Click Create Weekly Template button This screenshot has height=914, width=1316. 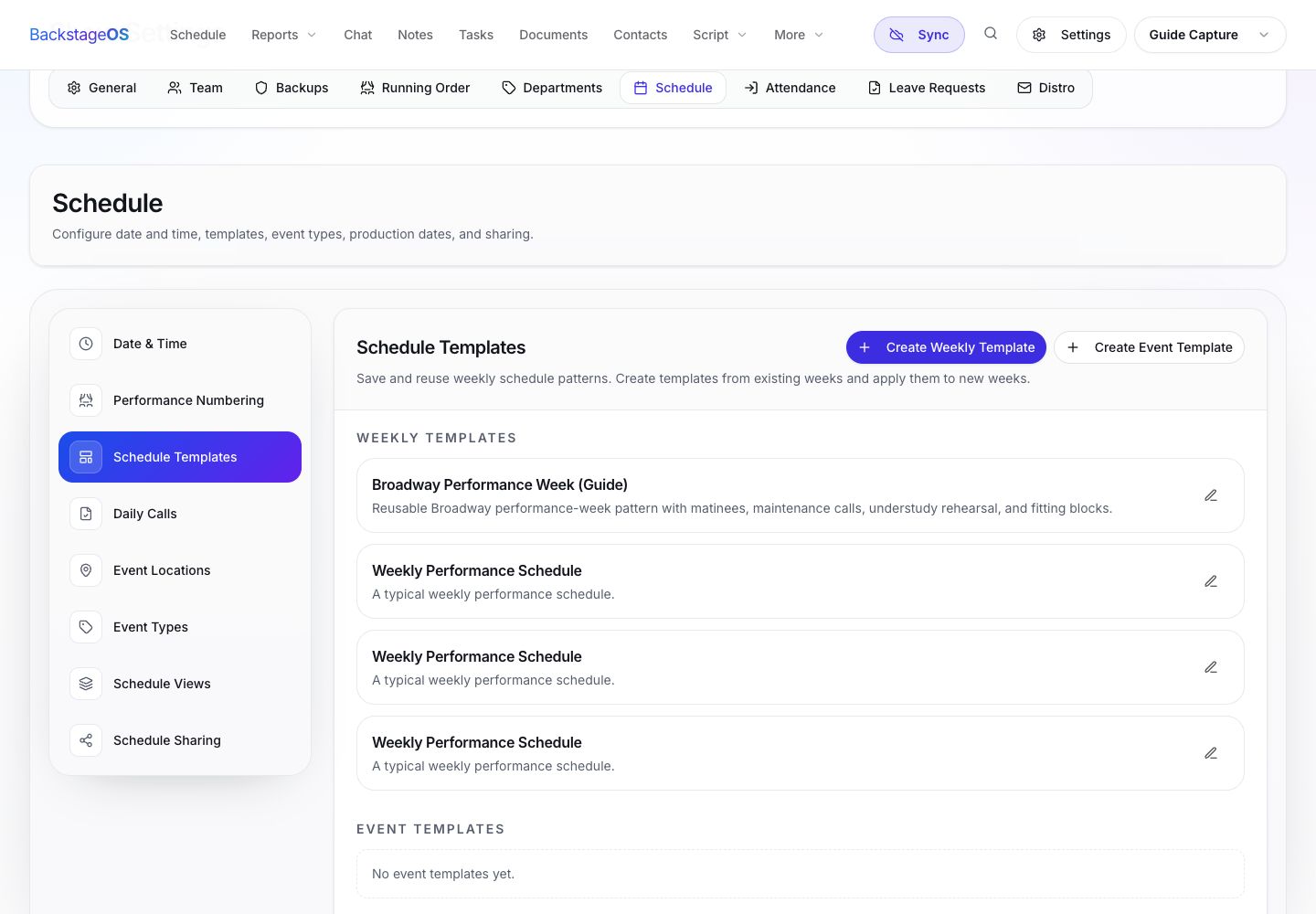946,347
